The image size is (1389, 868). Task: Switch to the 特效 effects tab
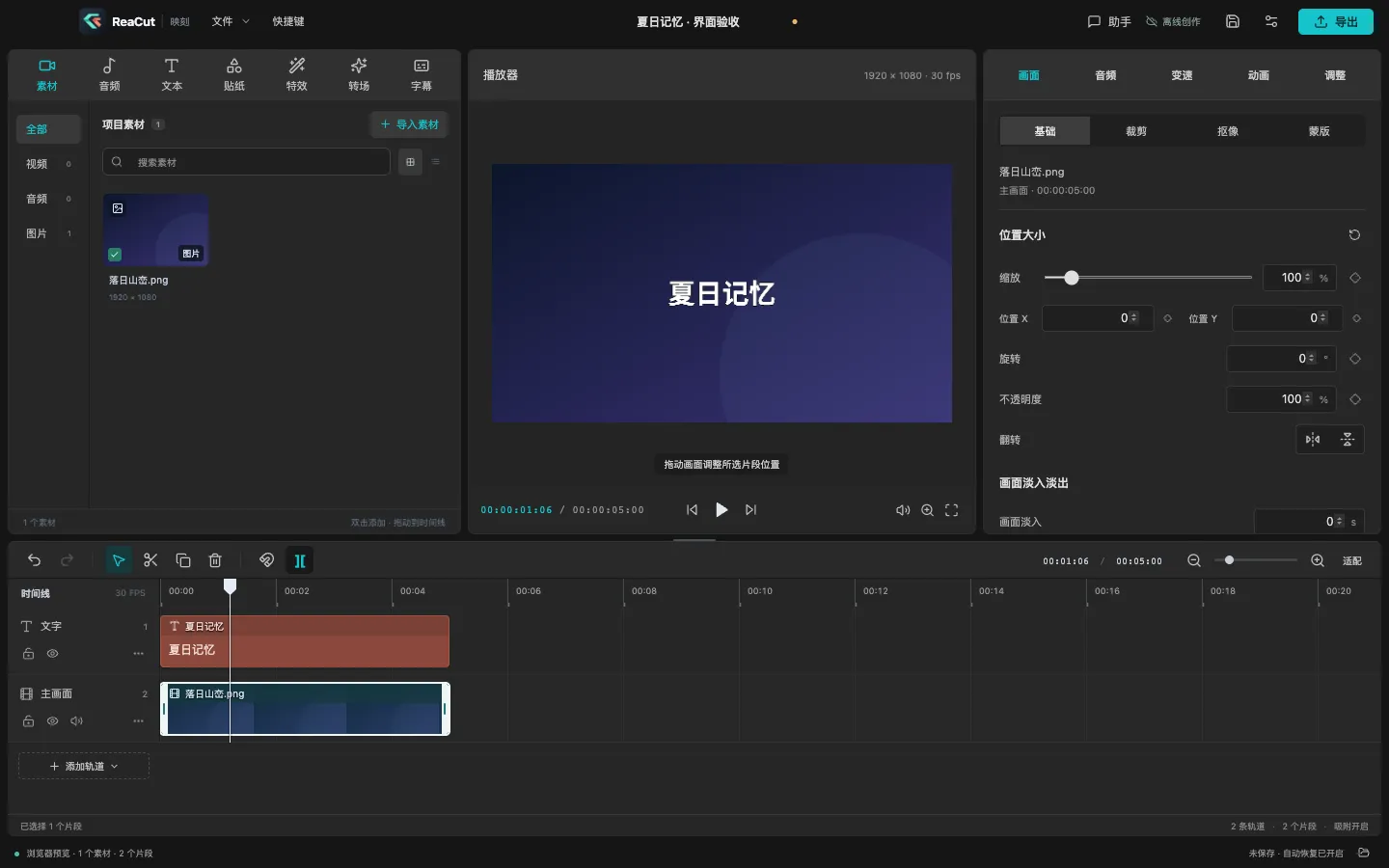(297, 74)
